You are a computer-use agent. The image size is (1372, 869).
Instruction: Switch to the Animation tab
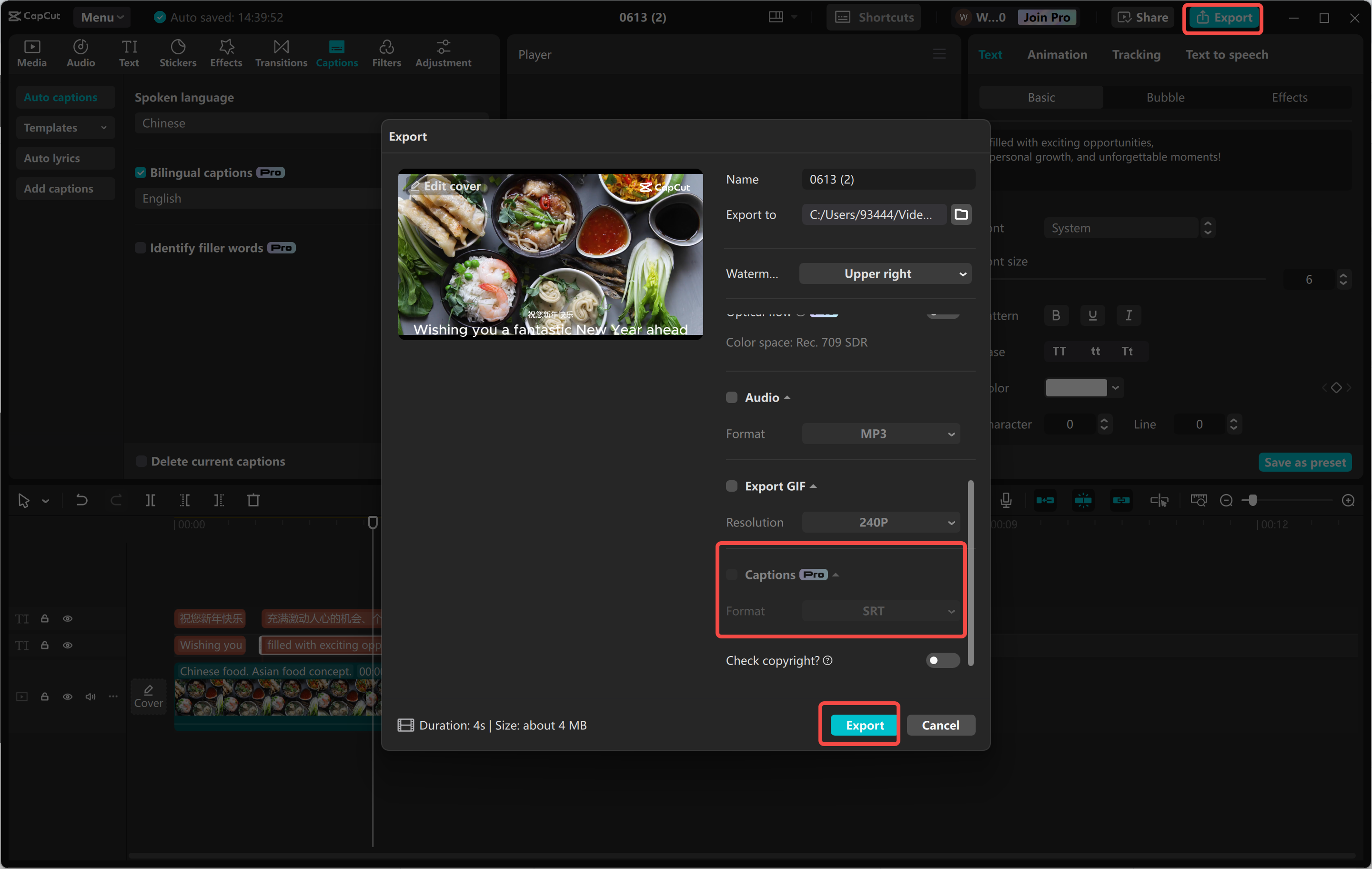coord(1057,54)
